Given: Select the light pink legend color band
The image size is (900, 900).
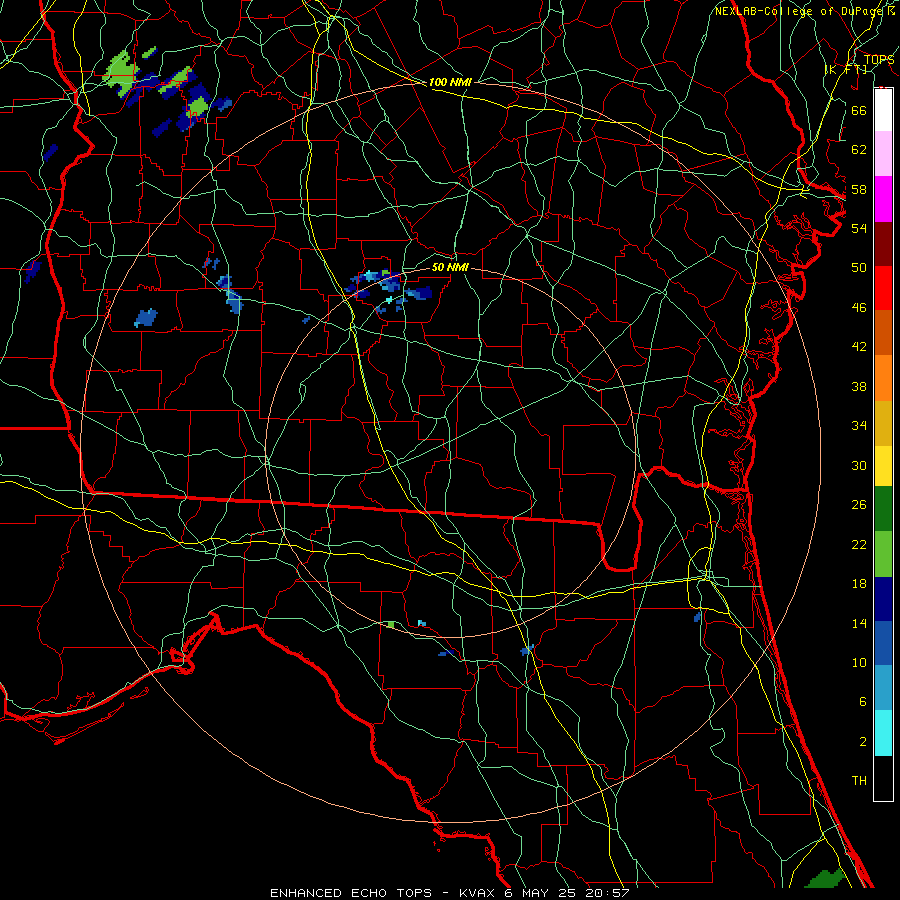Looking at the screenshot, I should tap(883, 154).
